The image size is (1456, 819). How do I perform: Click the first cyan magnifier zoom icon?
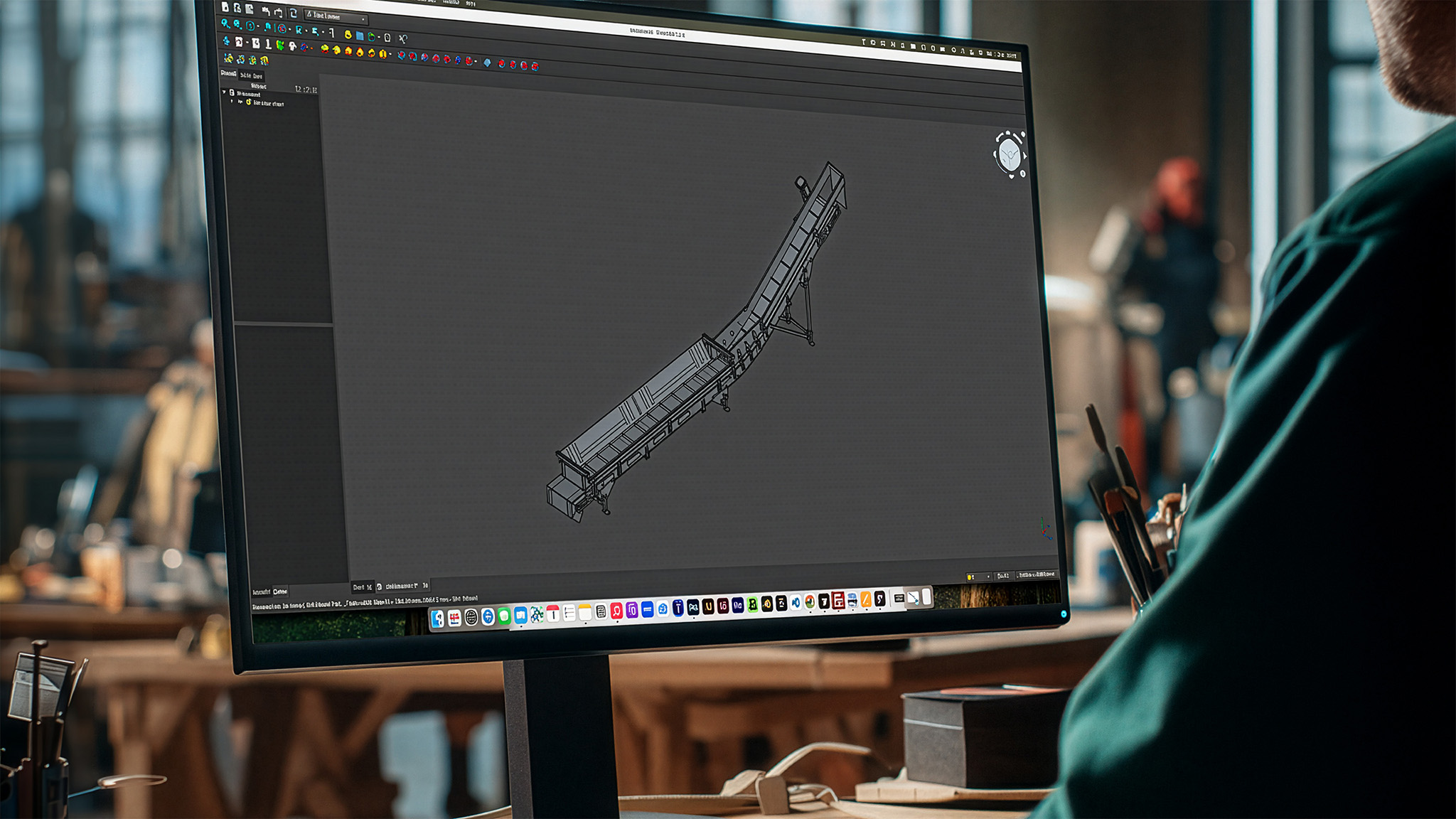click(x=225, y=23)
